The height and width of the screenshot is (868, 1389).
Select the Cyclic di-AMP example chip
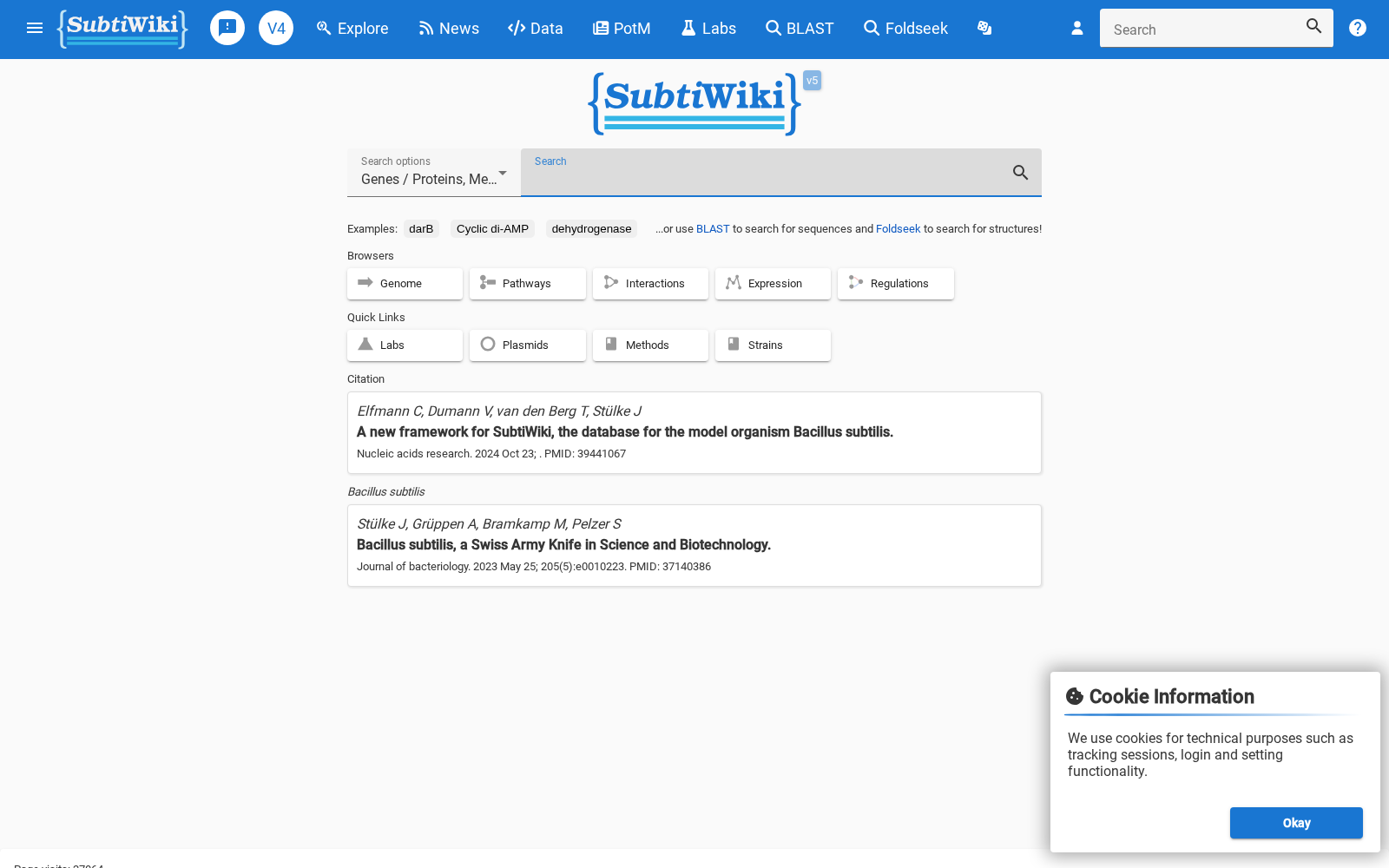point(492,228)
